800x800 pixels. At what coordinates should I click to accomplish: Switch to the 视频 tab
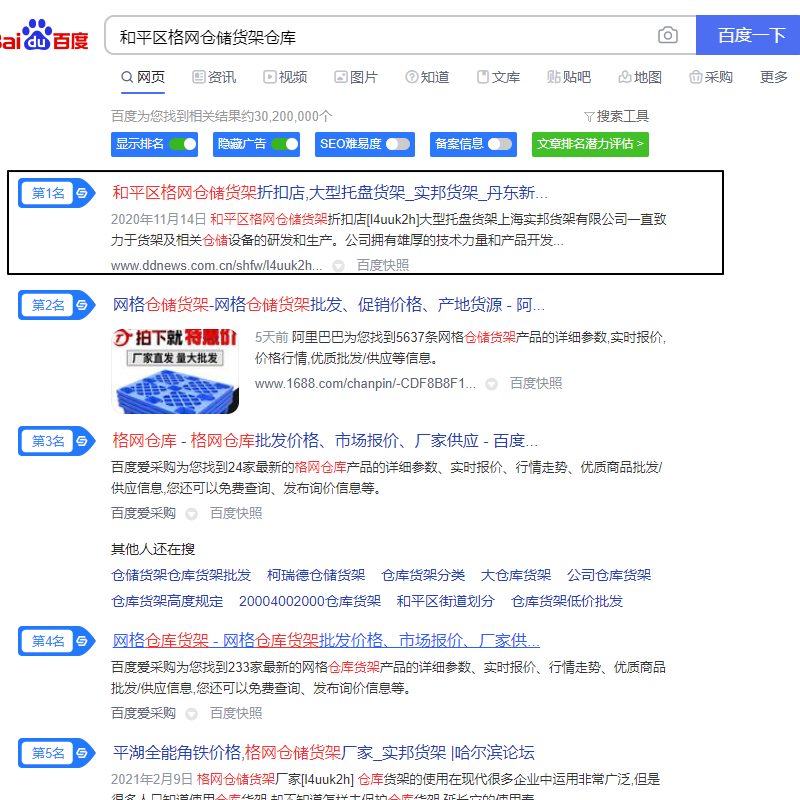pos(285,77)
